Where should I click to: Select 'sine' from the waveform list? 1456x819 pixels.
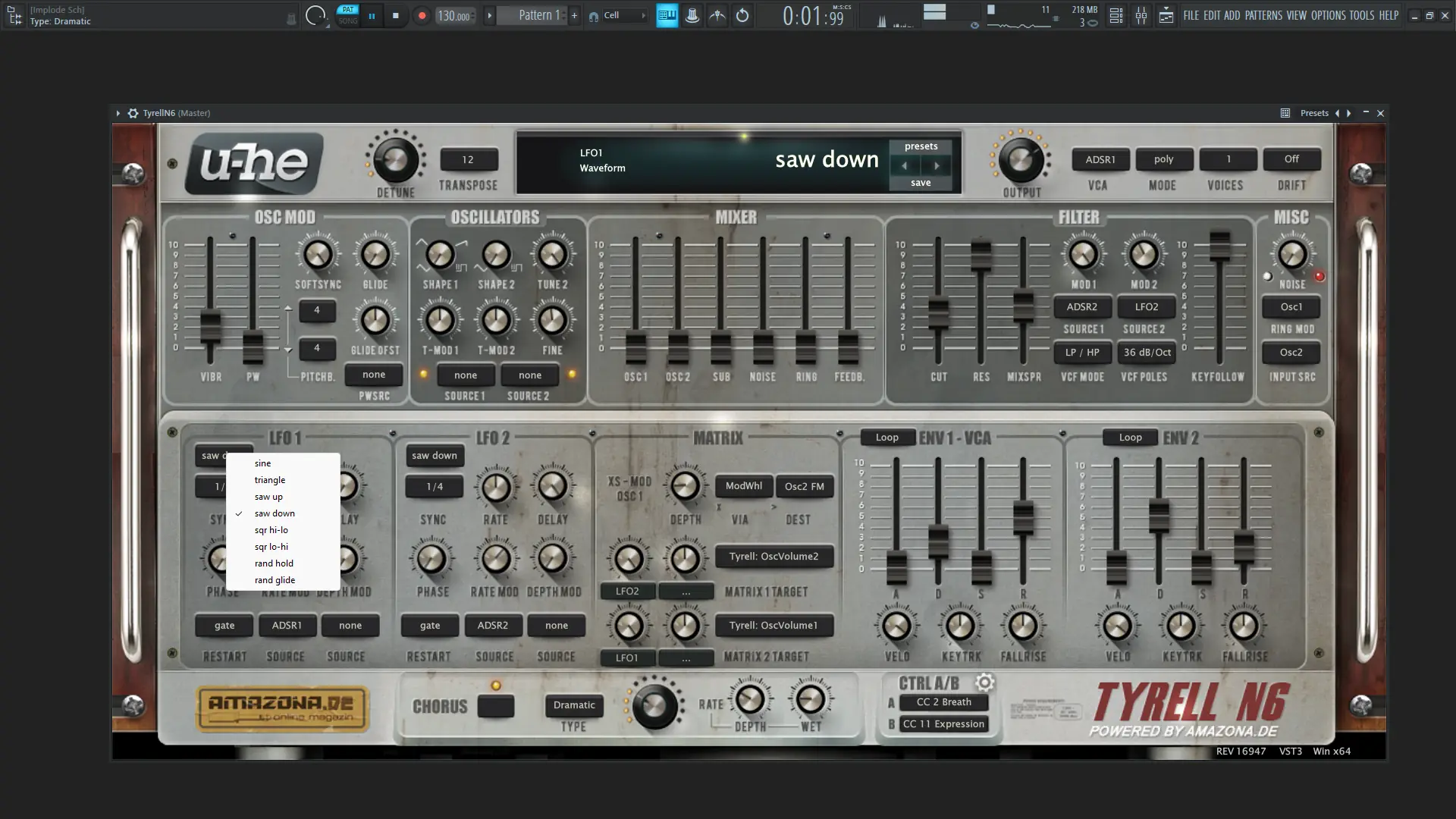[263, 463]
